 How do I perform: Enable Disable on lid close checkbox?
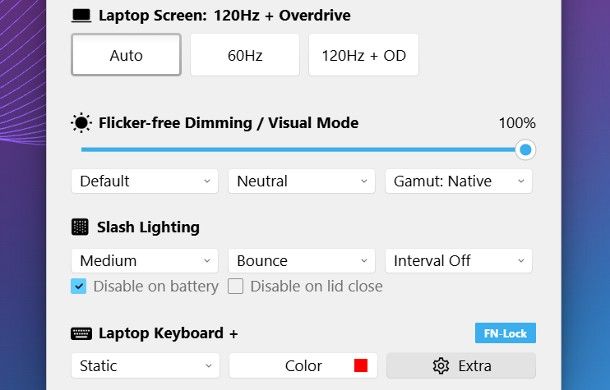(235, 286)
